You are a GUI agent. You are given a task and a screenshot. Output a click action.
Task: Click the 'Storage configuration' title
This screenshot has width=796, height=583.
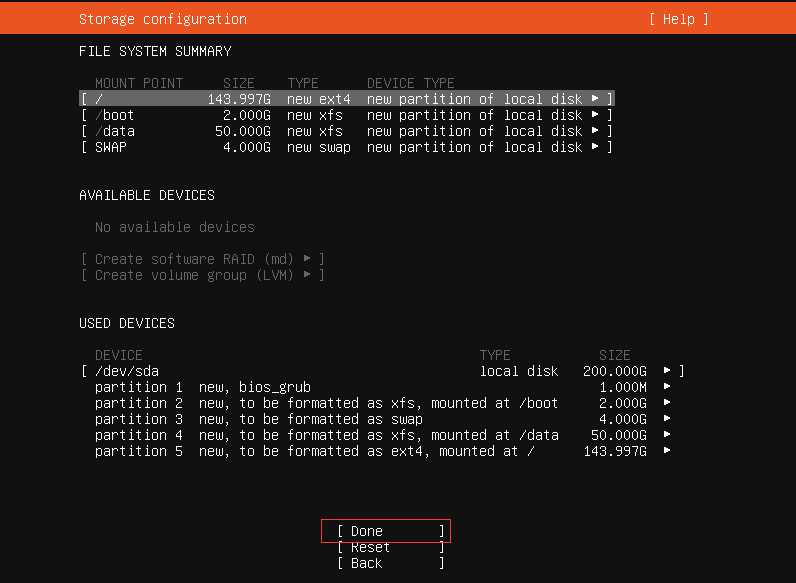[x=163, y=19]
